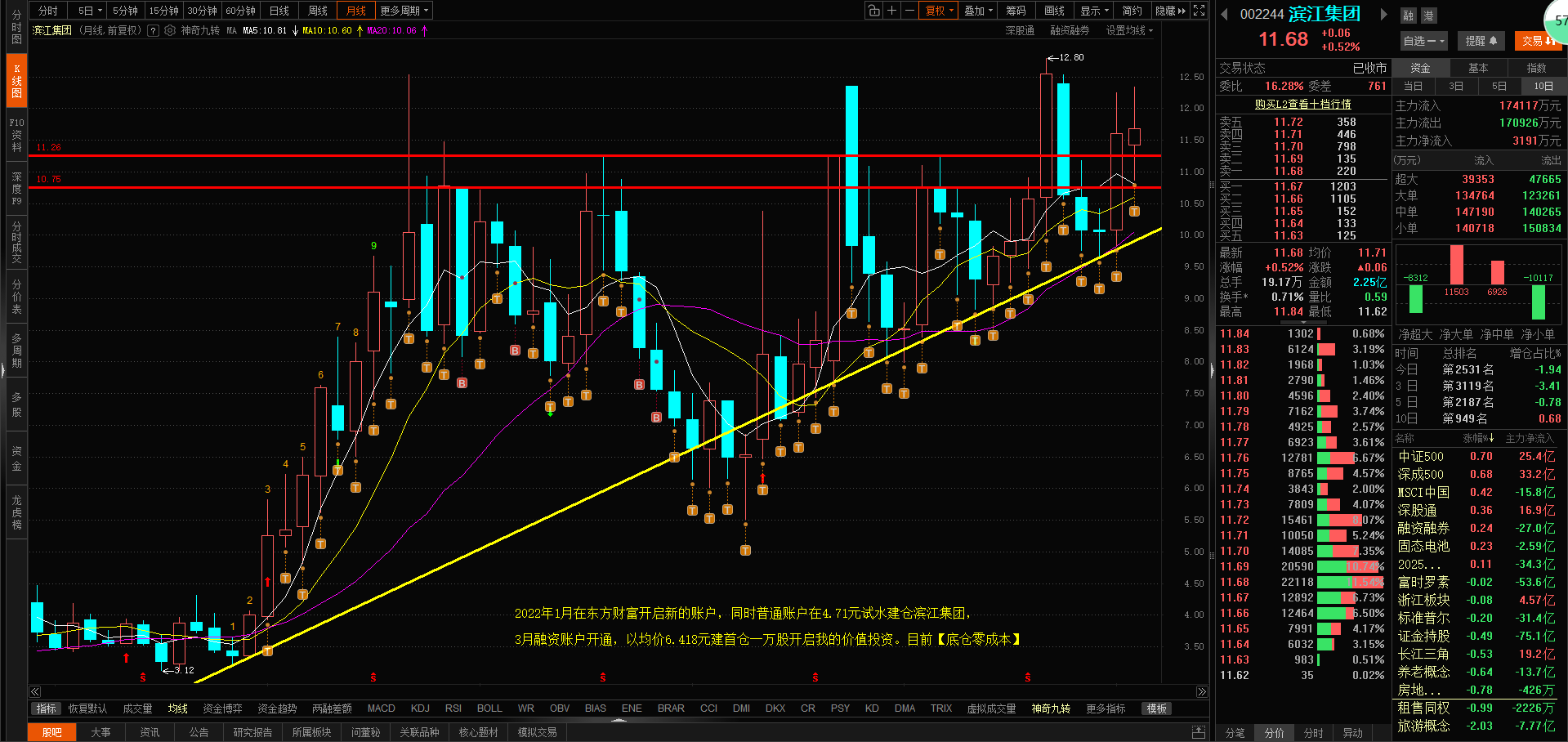Go to next stock with right arrow
The image size is (1568, 742).
[x=1383, y=14]
